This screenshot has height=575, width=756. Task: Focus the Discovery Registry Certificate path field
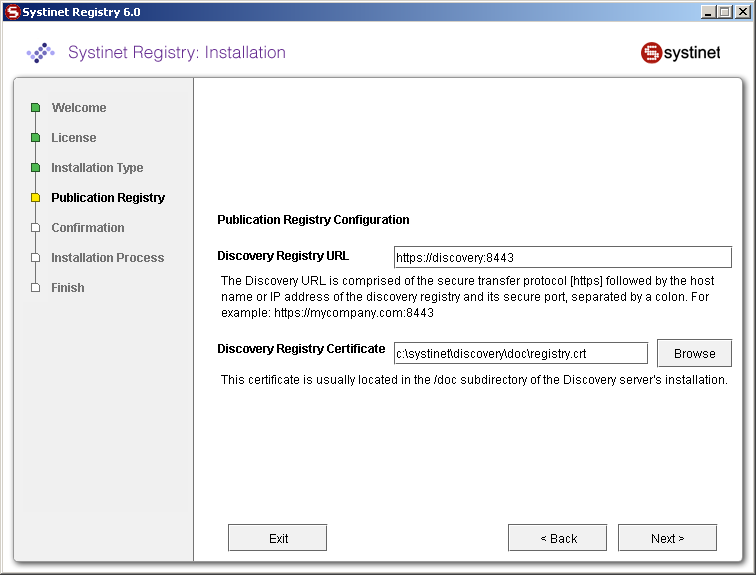[x=521, y=353]
